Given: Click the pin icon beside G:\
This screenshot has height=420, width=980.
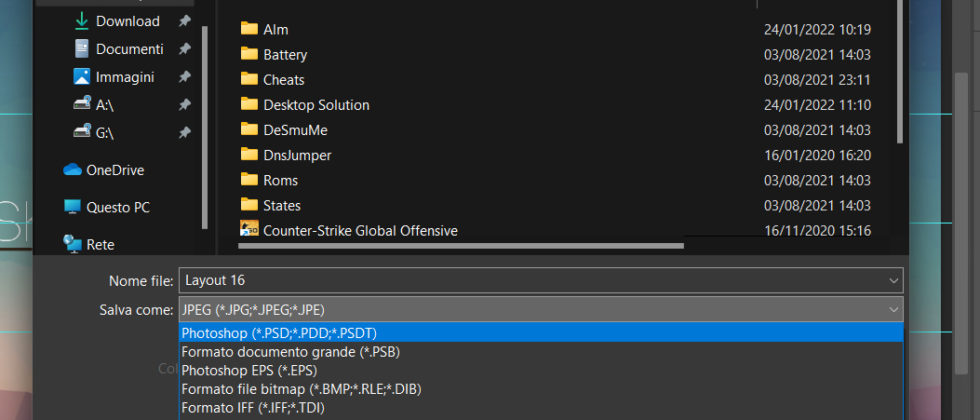Looking at the screenshot, I should coord(184,133).
